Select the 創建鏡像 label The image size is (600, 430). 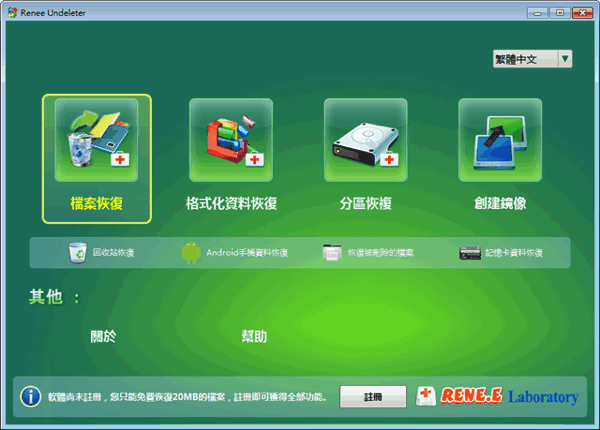click(x=500, y=203)
